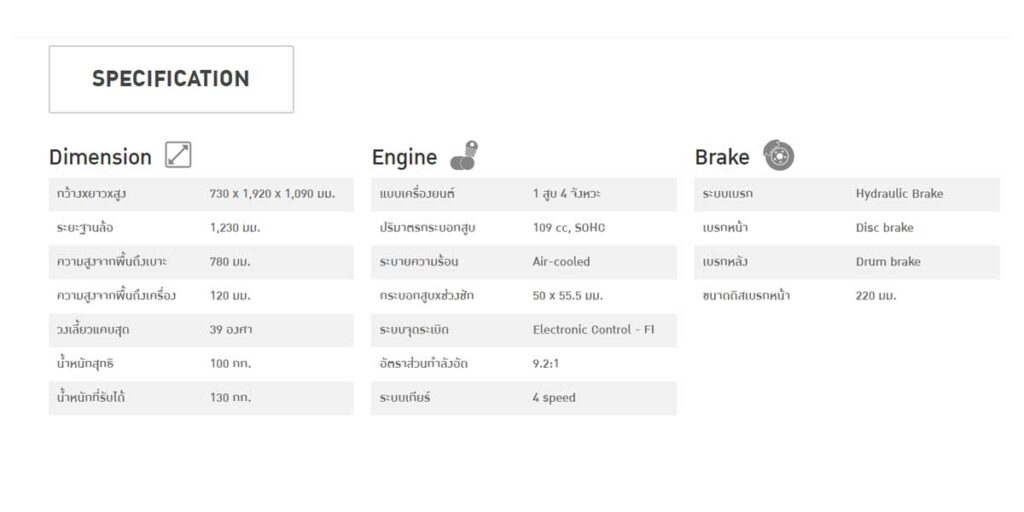This screenshot has height=512, width=1024.
Task: Click the 730 x 1,920 x 1,090 dimension row
Action: (x=201, y=194)
